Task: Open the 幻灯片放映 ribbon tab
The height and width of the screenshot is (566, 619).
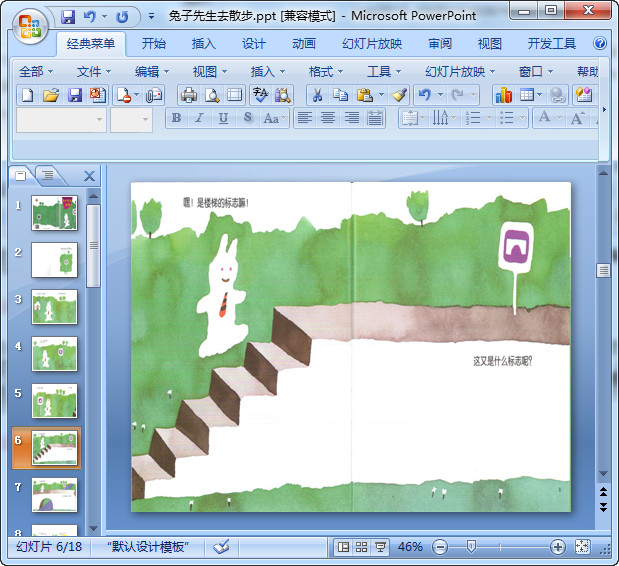Action: coord(372,43)
